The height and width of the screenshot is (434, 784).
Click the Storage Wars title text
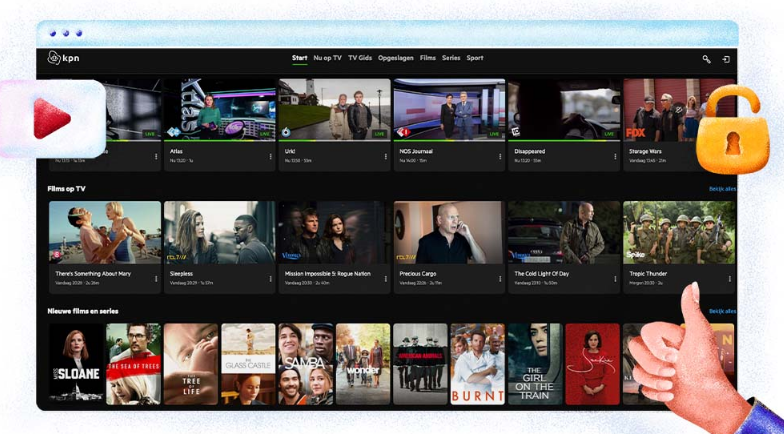[x=646, y=152]
